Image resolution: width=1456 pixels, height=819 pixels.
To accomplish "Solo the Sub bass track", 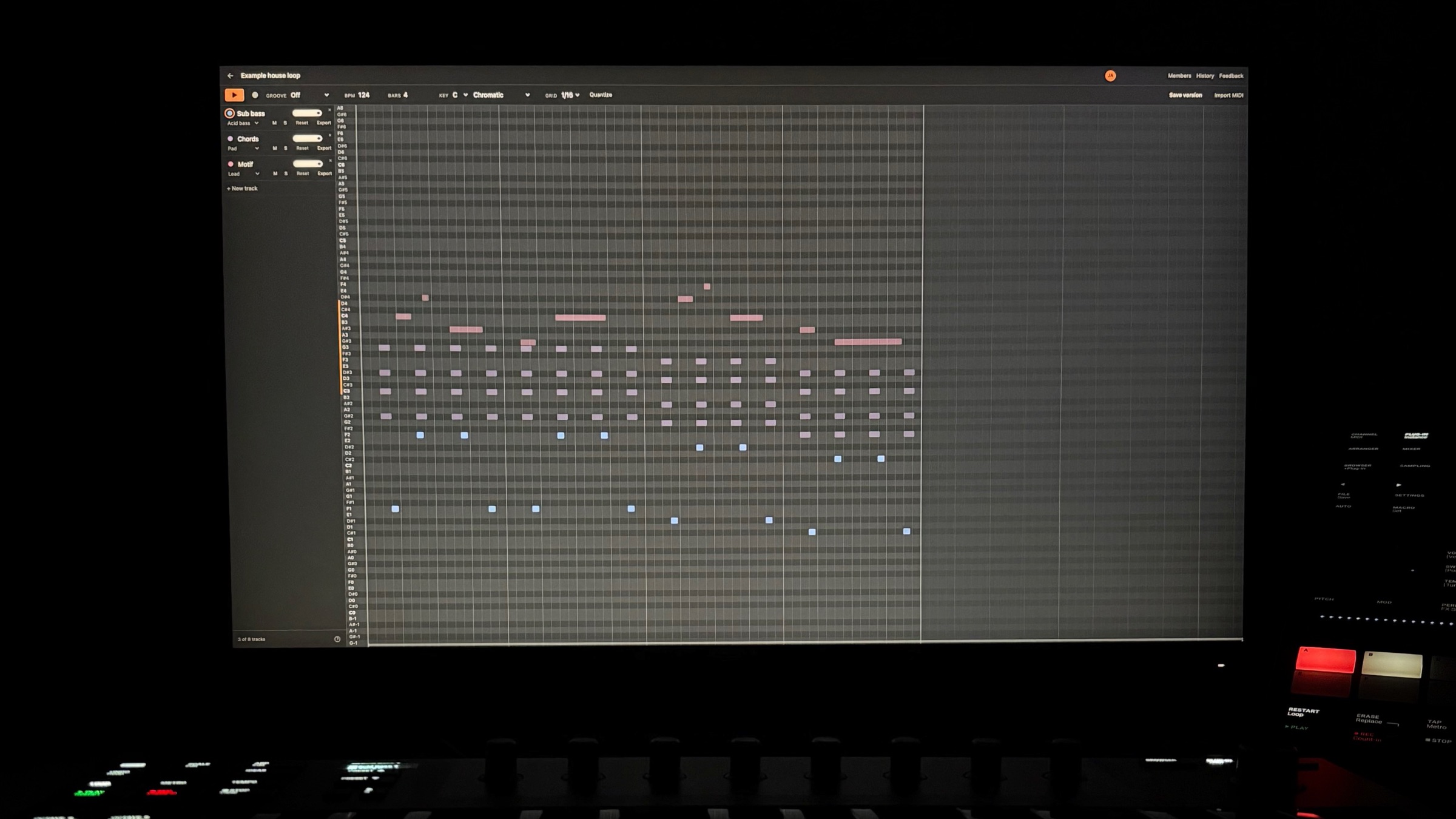I will (285, 123).
